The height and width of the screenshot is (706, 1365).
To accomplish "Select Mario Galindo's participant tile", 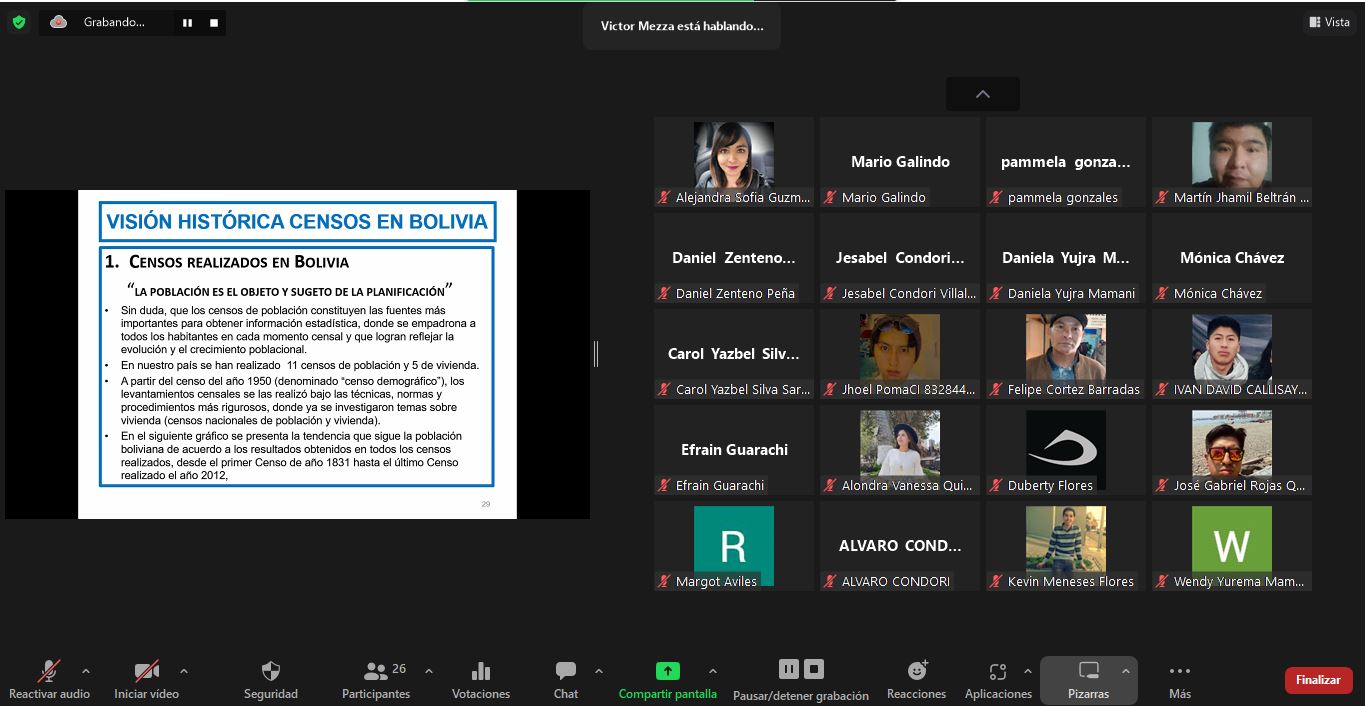I will tap(898, 161).
